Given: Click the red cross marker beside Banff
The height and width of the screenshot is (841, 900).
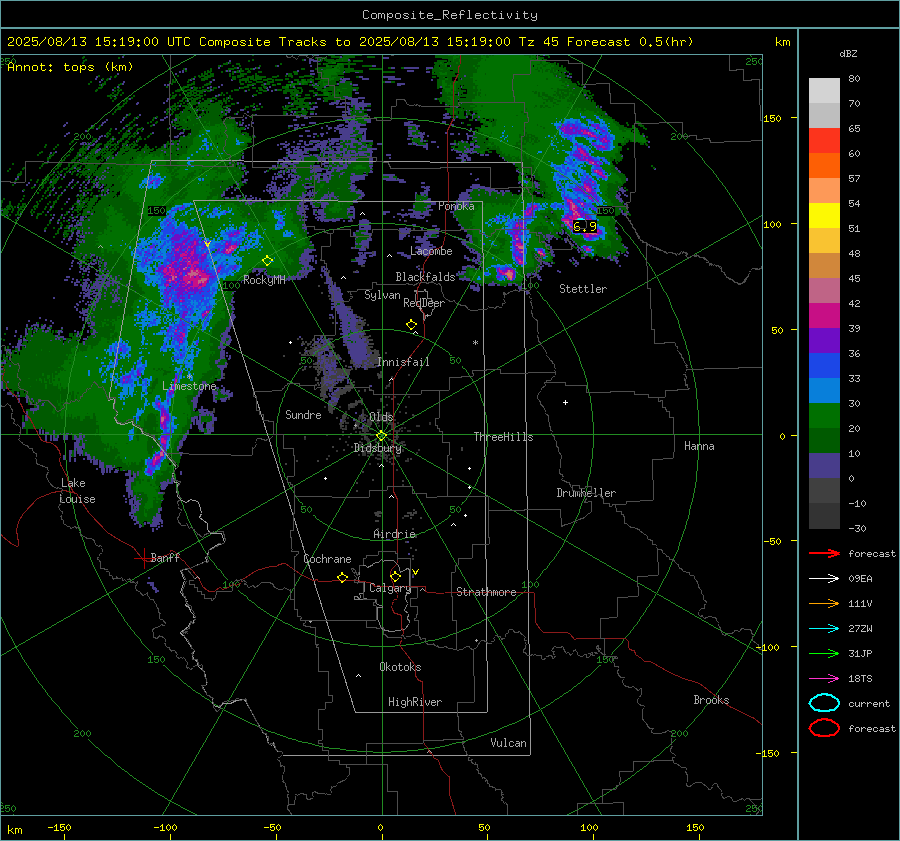Looking at the screenshot, I should (x=143, y=558).
